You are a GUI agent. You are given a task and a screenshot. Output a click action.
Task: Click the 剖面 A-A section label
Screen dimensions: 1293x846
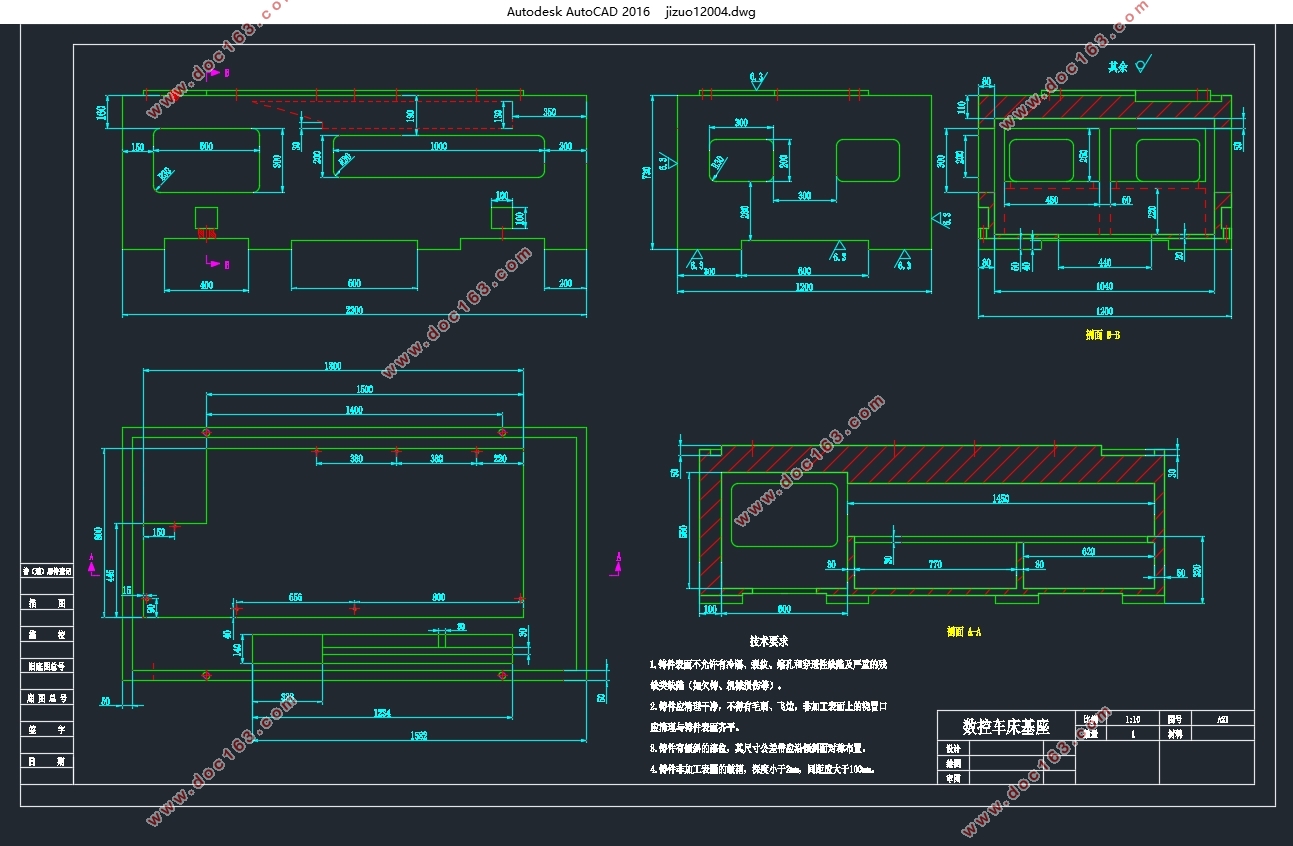coord(964,632)
